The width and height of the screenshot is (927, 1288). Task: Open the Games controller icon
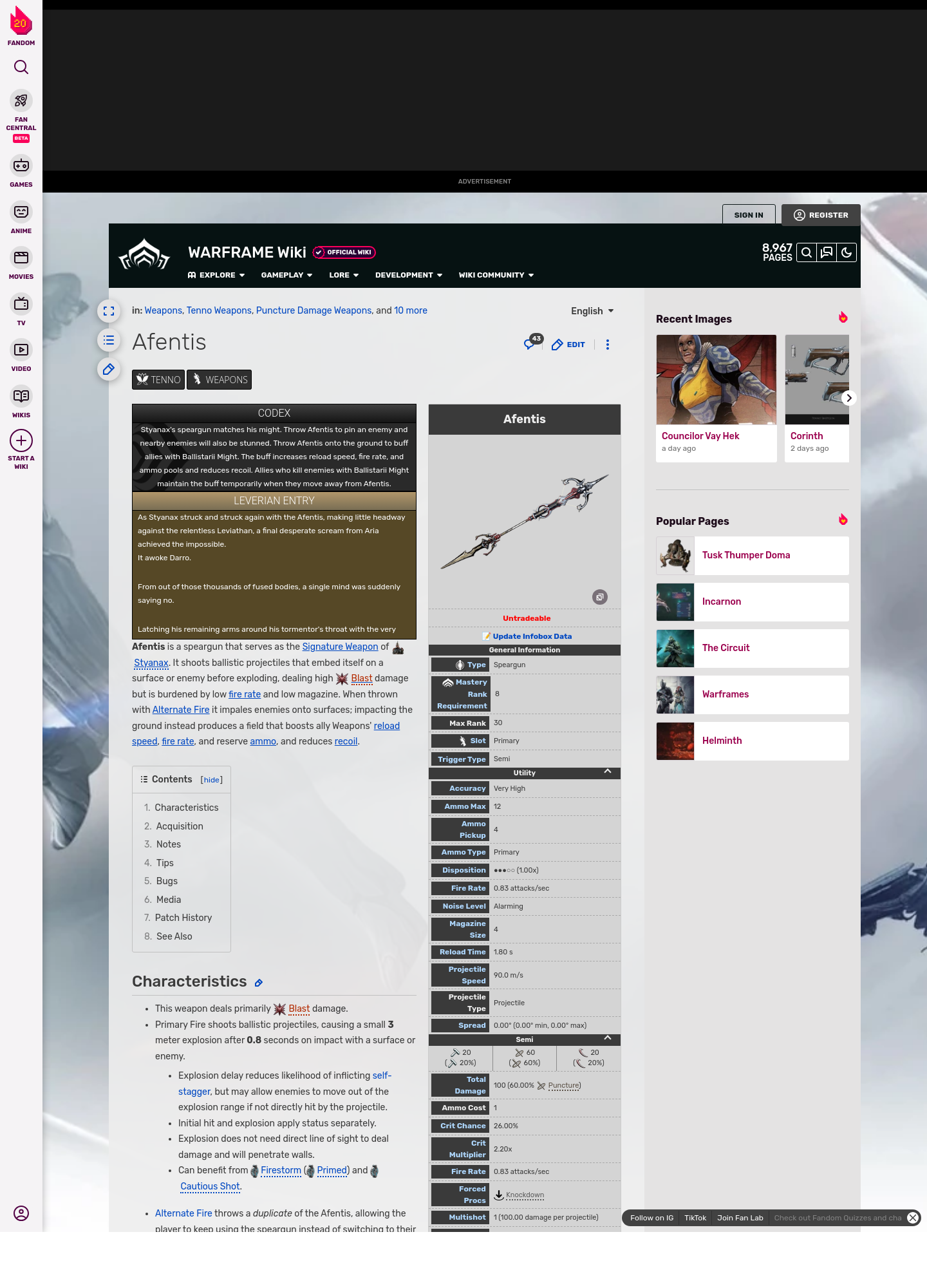[x=21, y=166]
